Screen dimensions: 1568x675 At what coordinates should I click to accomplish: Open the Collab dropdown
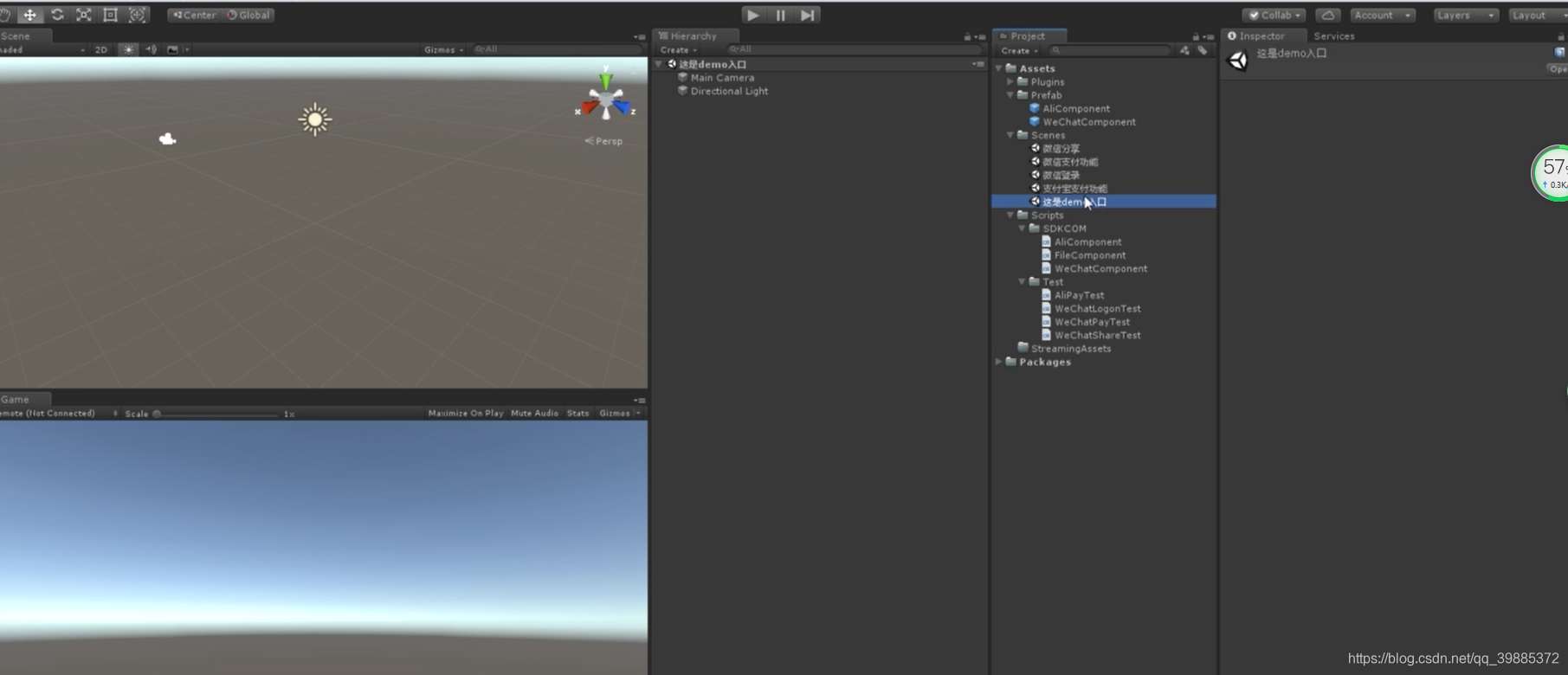(1274, 15)
